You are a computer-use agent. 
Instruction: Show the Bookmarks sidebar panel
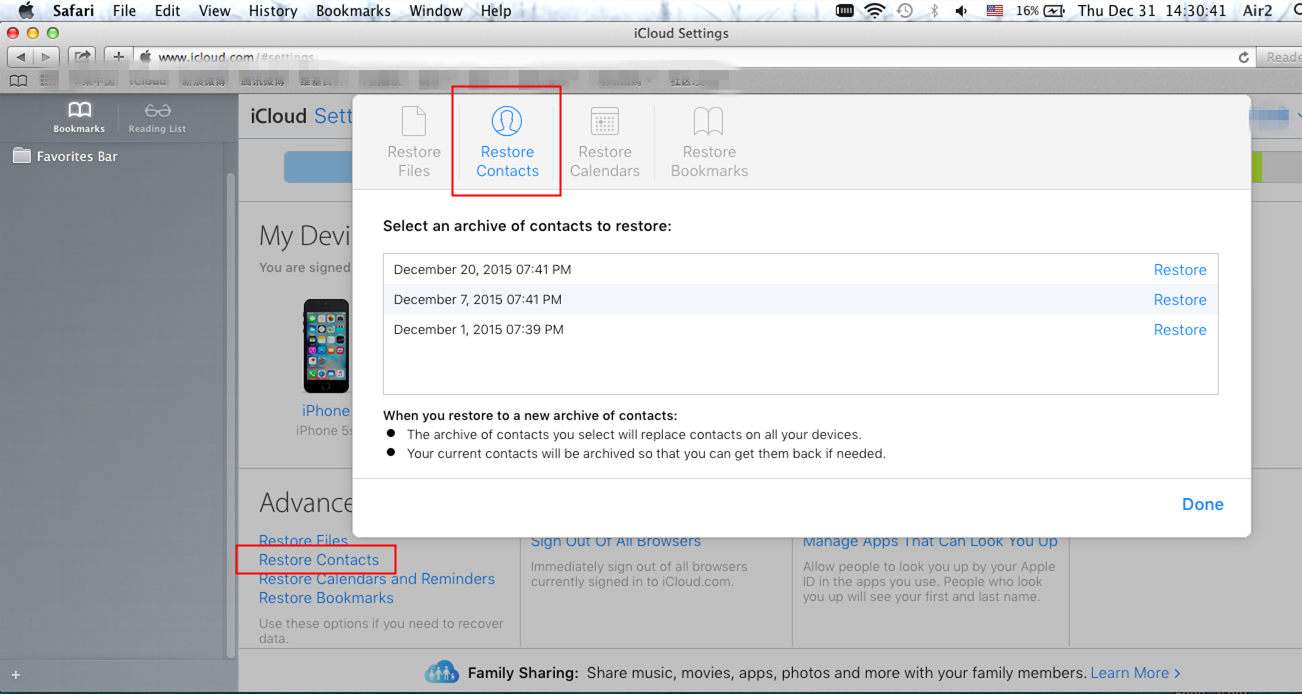79,117
